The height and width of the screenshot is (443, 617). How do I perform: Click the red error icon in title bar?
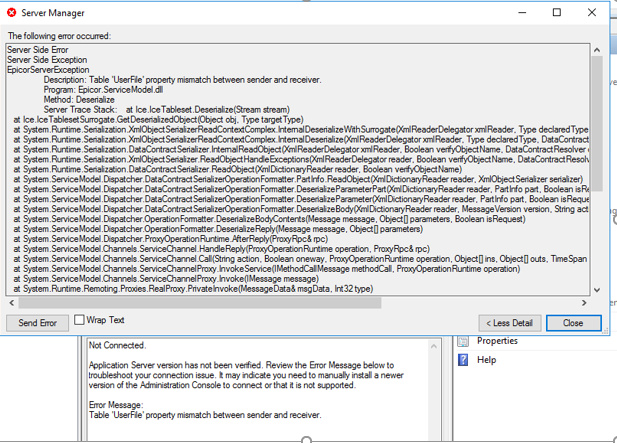point(12,13)
